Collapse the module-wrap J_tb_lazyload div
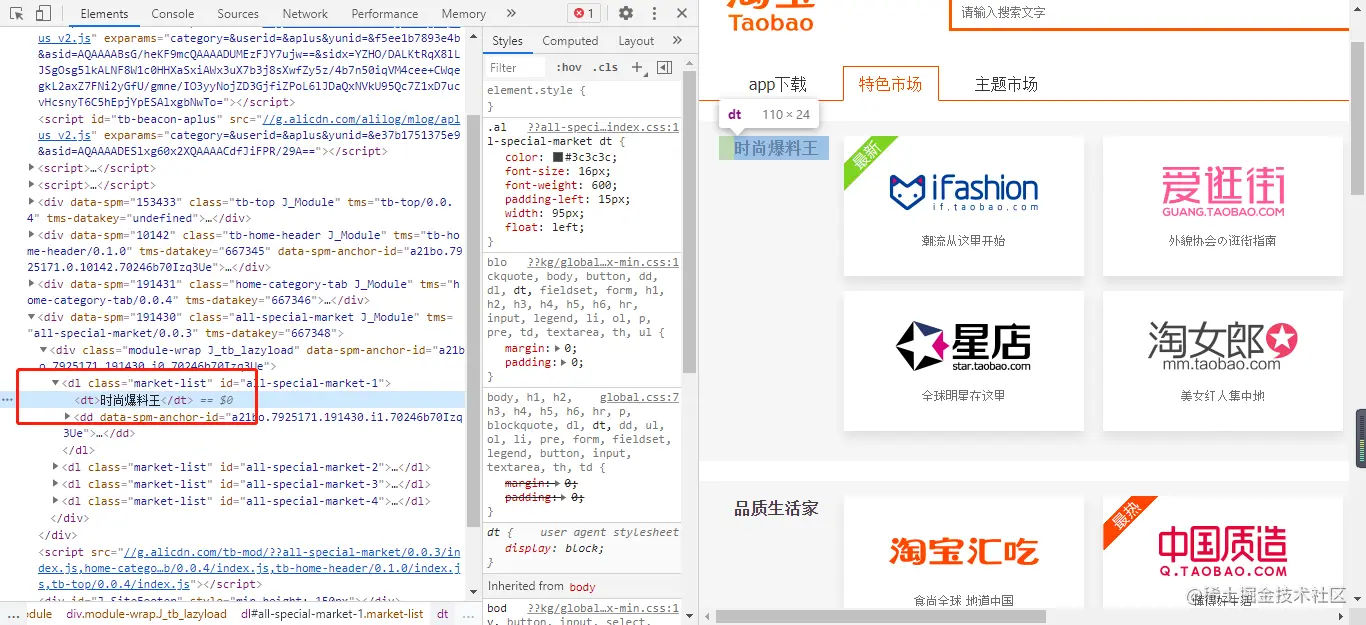This screenshot has height=625, width=1366. [43, 350]
